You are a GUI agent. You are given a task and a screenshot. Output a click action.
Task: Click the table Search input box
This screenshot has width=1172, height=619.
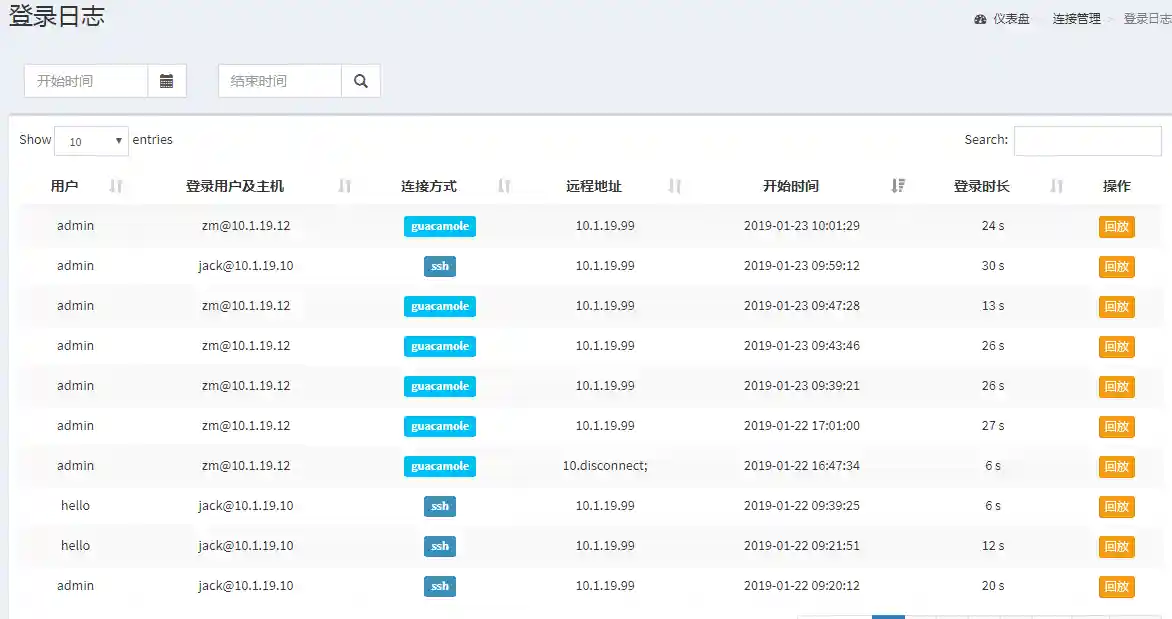[1087, 141]
